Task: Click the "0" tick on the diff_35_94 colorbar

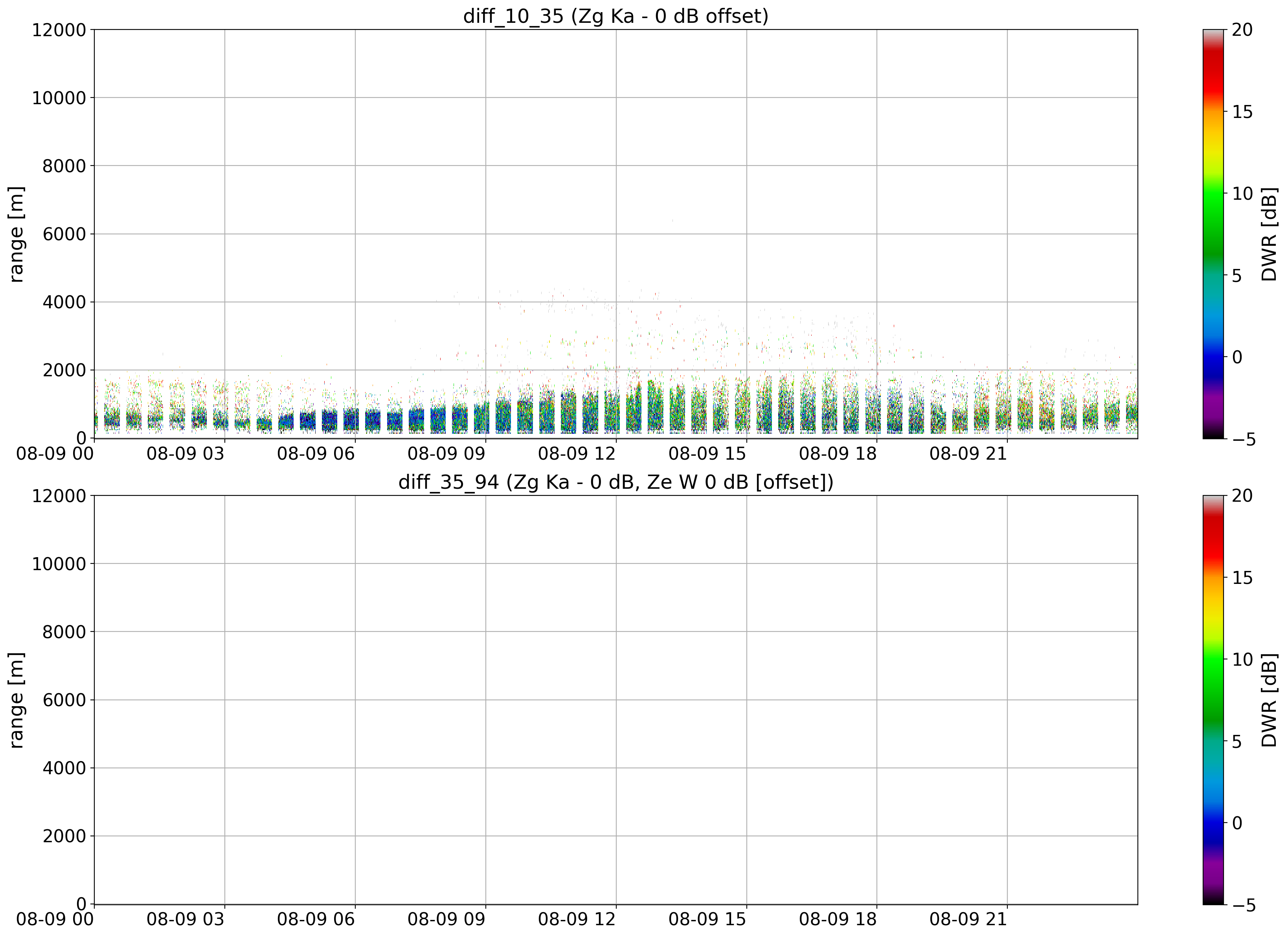Action: pyautogui.click(x=1237, y=823)
